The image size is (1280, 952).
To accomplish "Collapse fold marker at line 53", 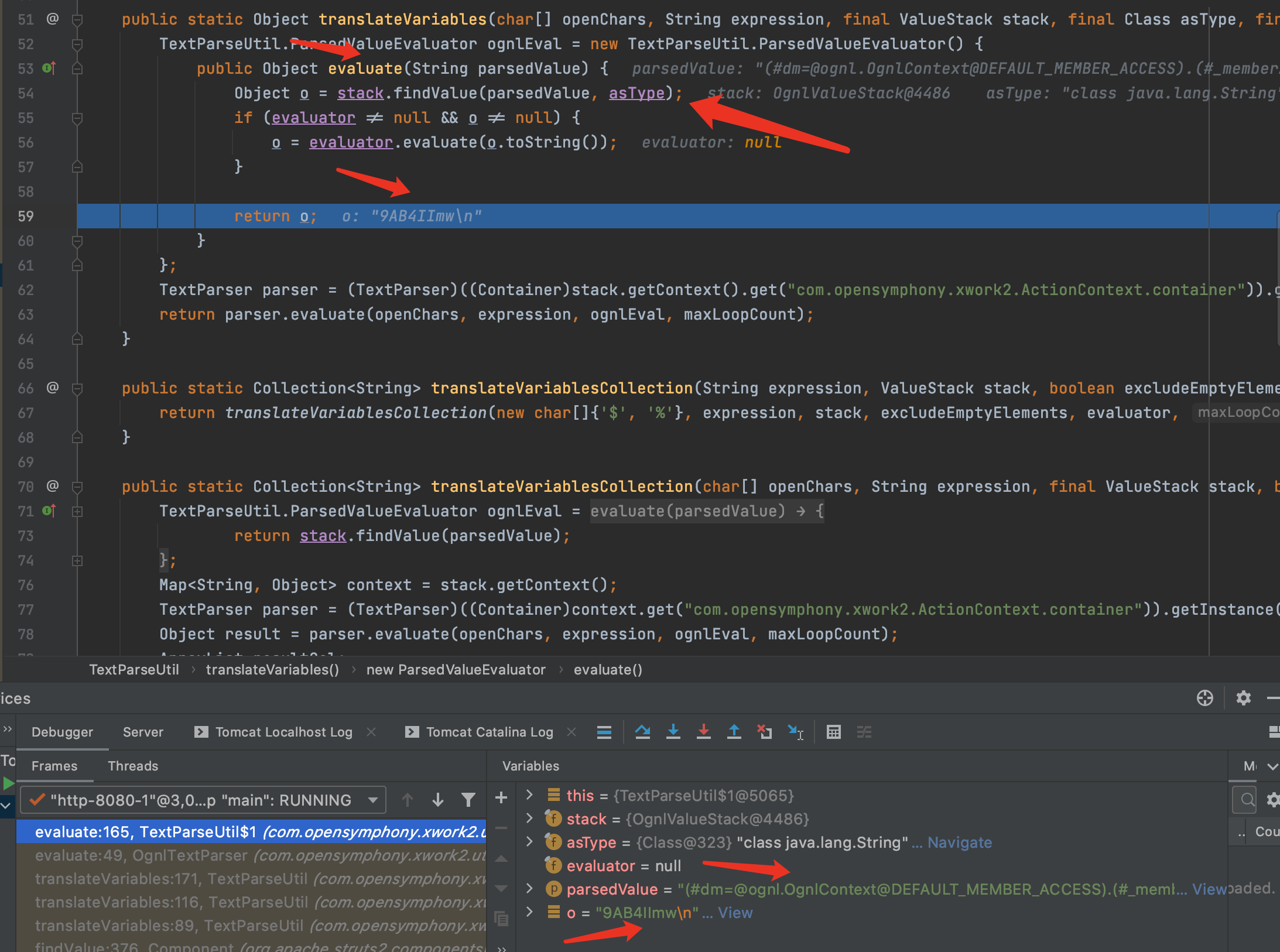I will 77,69.
